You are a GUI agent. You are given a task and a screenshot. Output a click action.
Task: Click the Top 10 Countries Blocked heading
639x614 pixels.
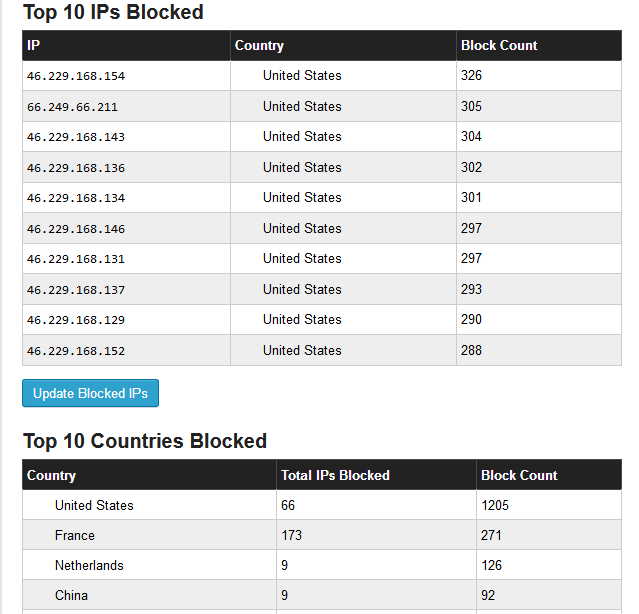point(144,441)
